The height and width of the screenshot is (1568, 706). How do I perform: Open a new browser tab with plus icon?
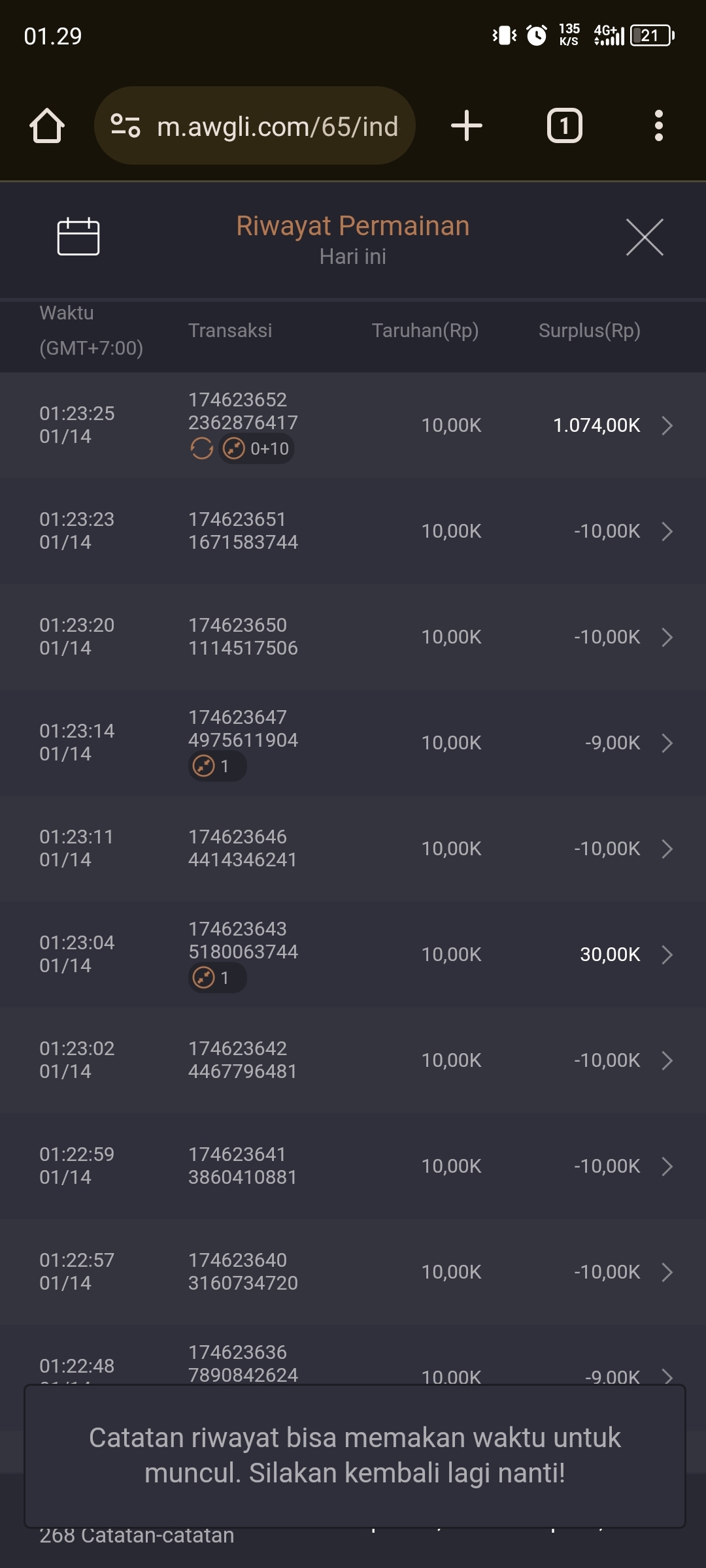tap(467, 125)
